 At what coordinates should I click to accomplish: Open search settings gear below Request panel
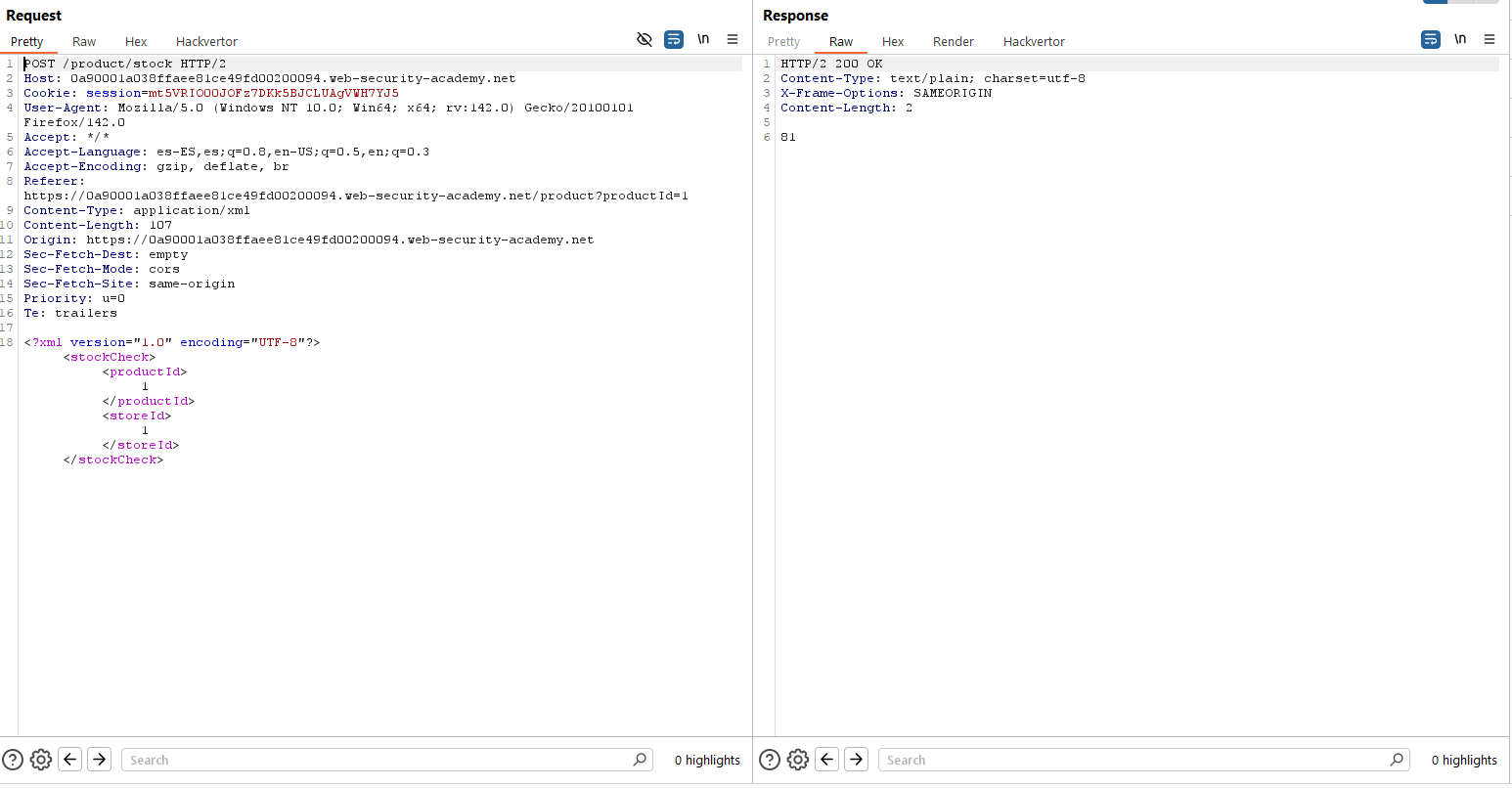pyautogui.click(x=41, y=760)
